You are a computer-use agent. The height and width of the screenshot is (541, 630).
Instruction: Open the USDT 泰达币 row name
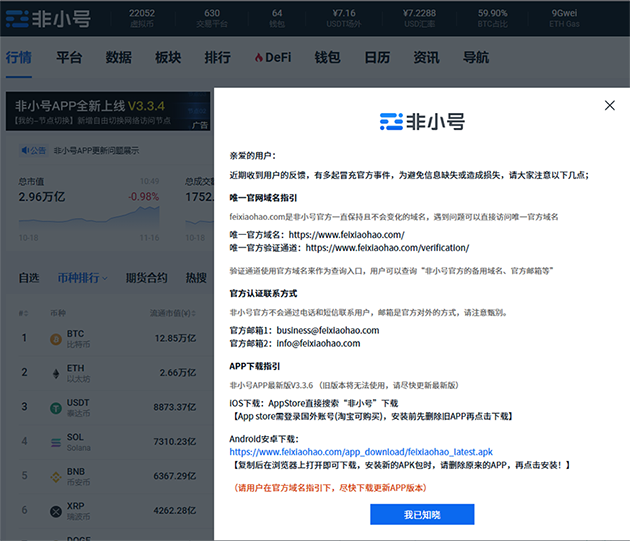(x=78, y=408)
